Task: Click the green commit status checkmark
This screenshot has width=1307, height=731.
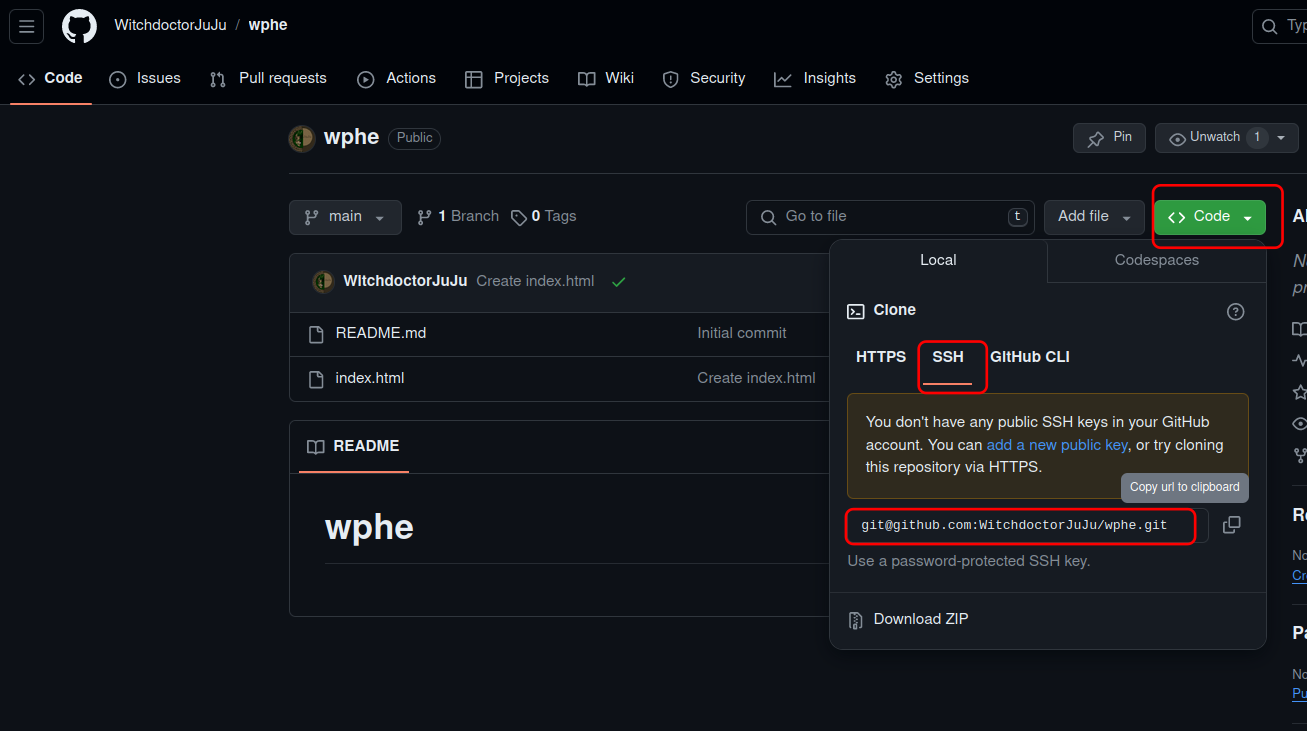Action: click(618, 282)
